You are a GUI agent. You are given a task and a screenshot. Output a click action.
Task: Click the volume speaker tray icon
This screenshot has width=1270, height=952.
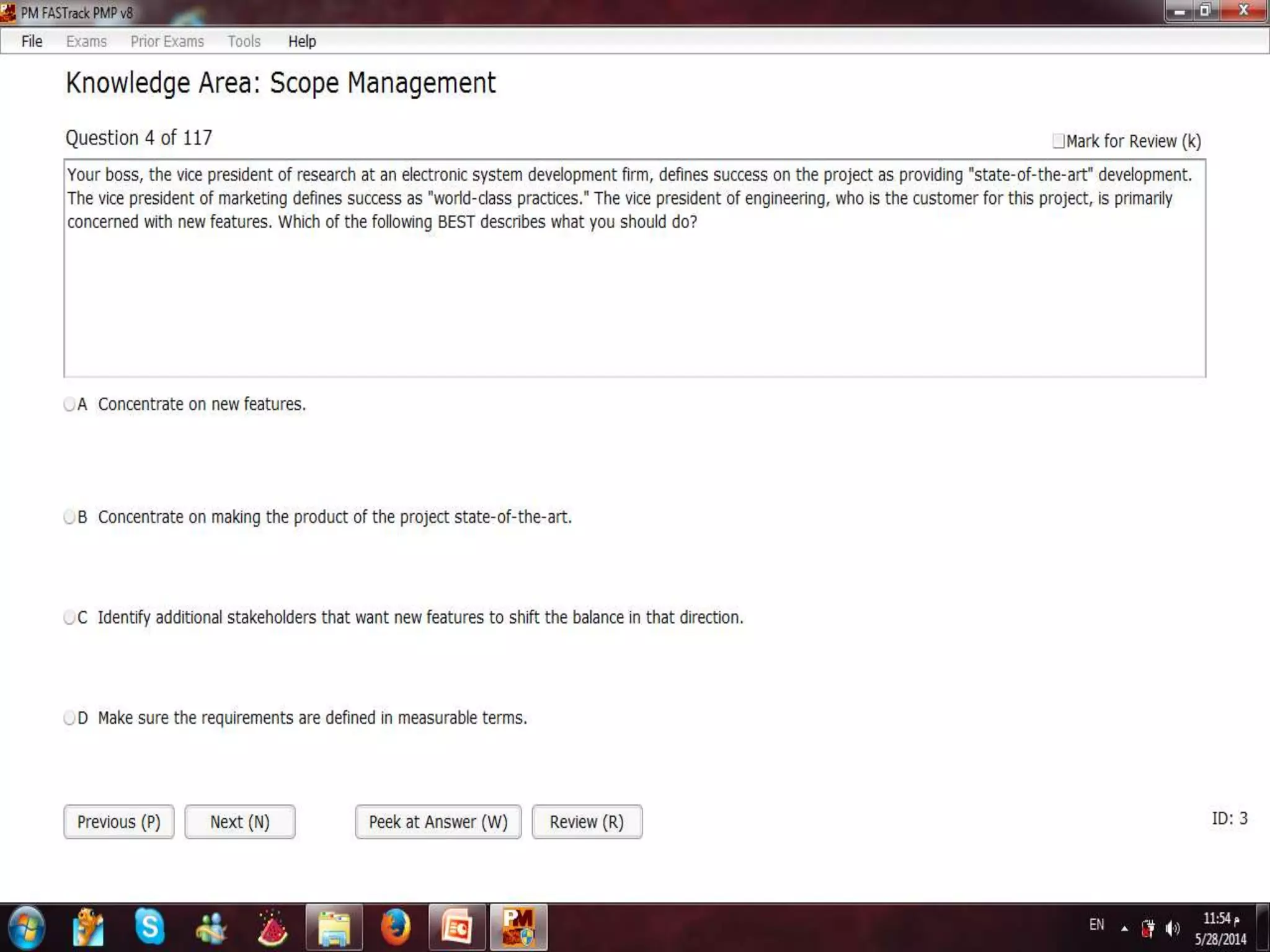click(1172, 928)
